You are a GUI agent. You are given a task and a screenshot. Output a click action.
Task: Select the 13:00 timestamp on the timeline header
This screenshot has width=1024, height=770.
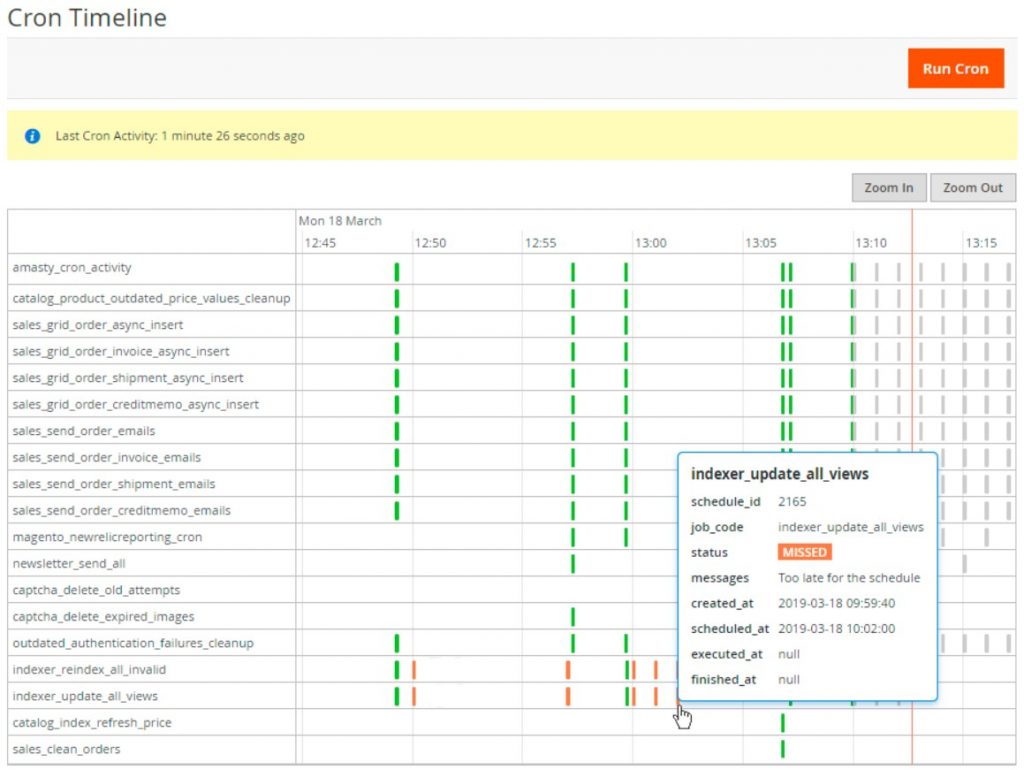651,242
